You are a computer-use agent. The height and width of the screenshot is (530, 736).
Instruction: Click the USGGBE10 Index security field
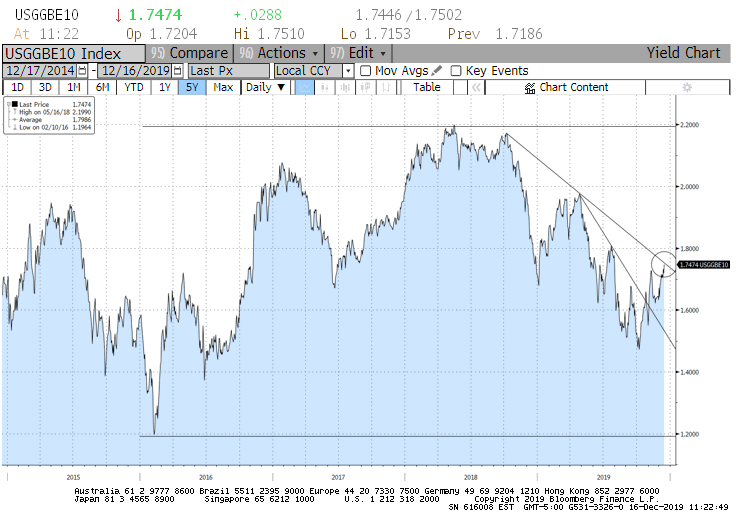point(72,53)
